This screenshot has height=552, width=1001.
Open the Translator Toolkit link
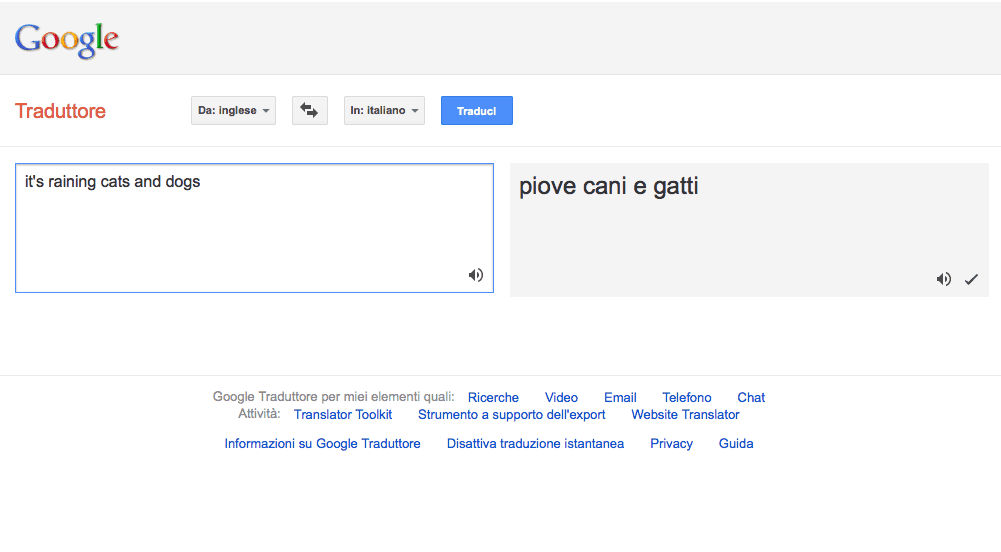click(x=343, y=415)
